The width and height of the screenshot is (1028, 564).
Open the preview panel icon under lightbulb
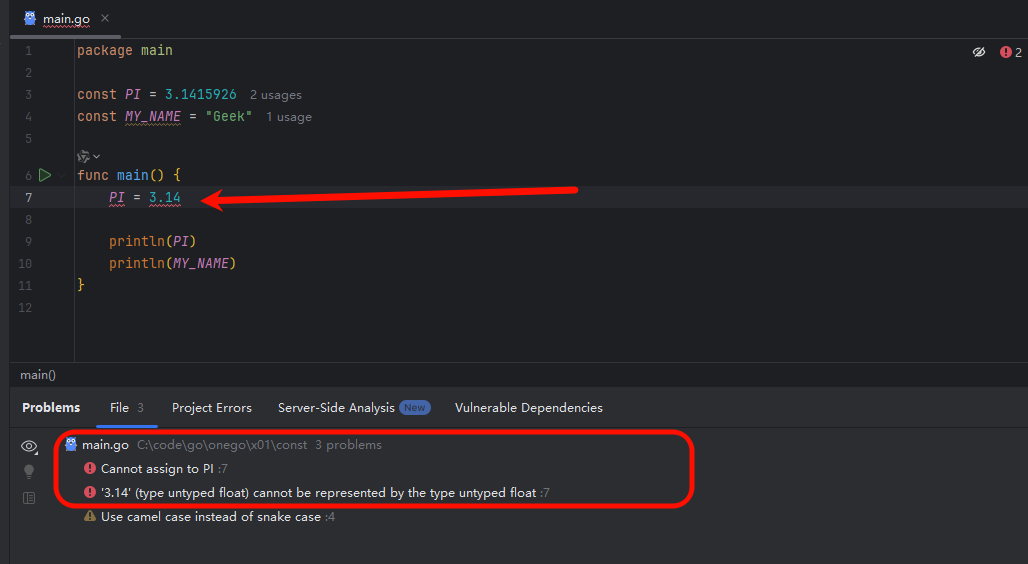coord(29,498)
